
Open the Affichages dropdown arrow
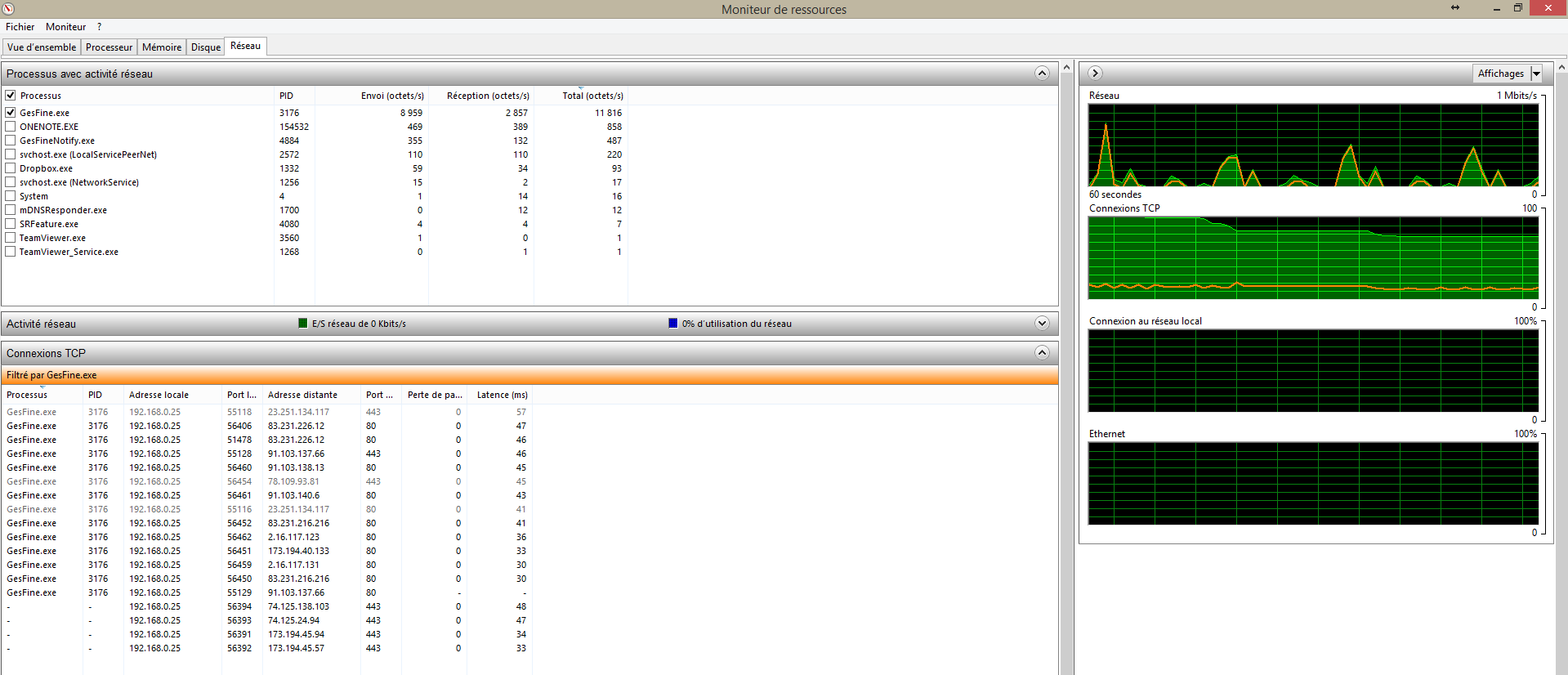click(1536, 74)
